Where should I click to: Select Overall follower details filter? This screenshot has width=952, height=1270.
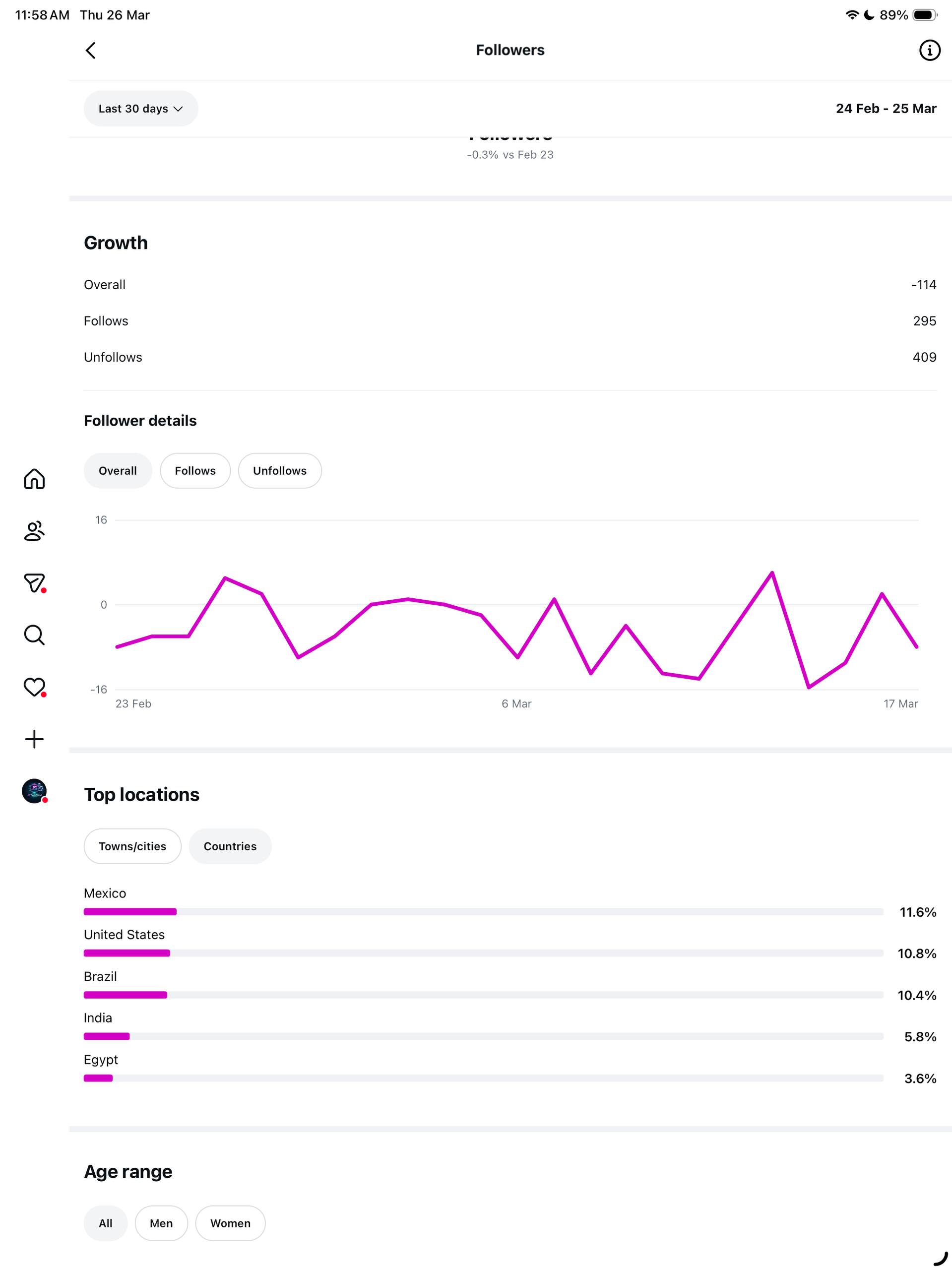coord(118,471)
